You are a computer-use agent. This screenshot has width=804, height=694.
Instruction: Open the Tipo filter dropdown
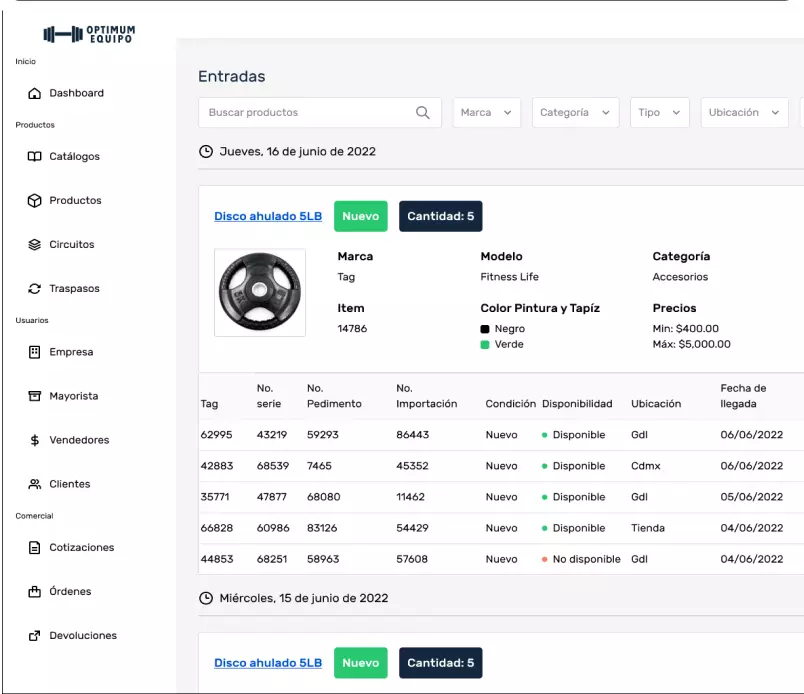660,113
